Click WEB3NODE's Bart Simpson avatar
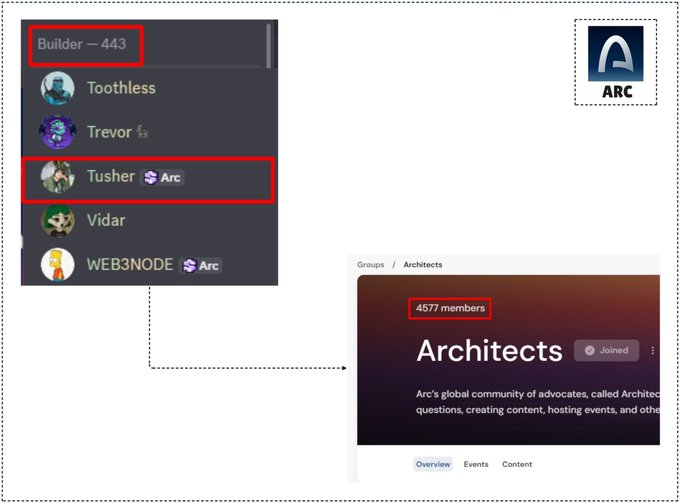Image resolution: width=680 pixels, height=503 pixels. (58, 265)
